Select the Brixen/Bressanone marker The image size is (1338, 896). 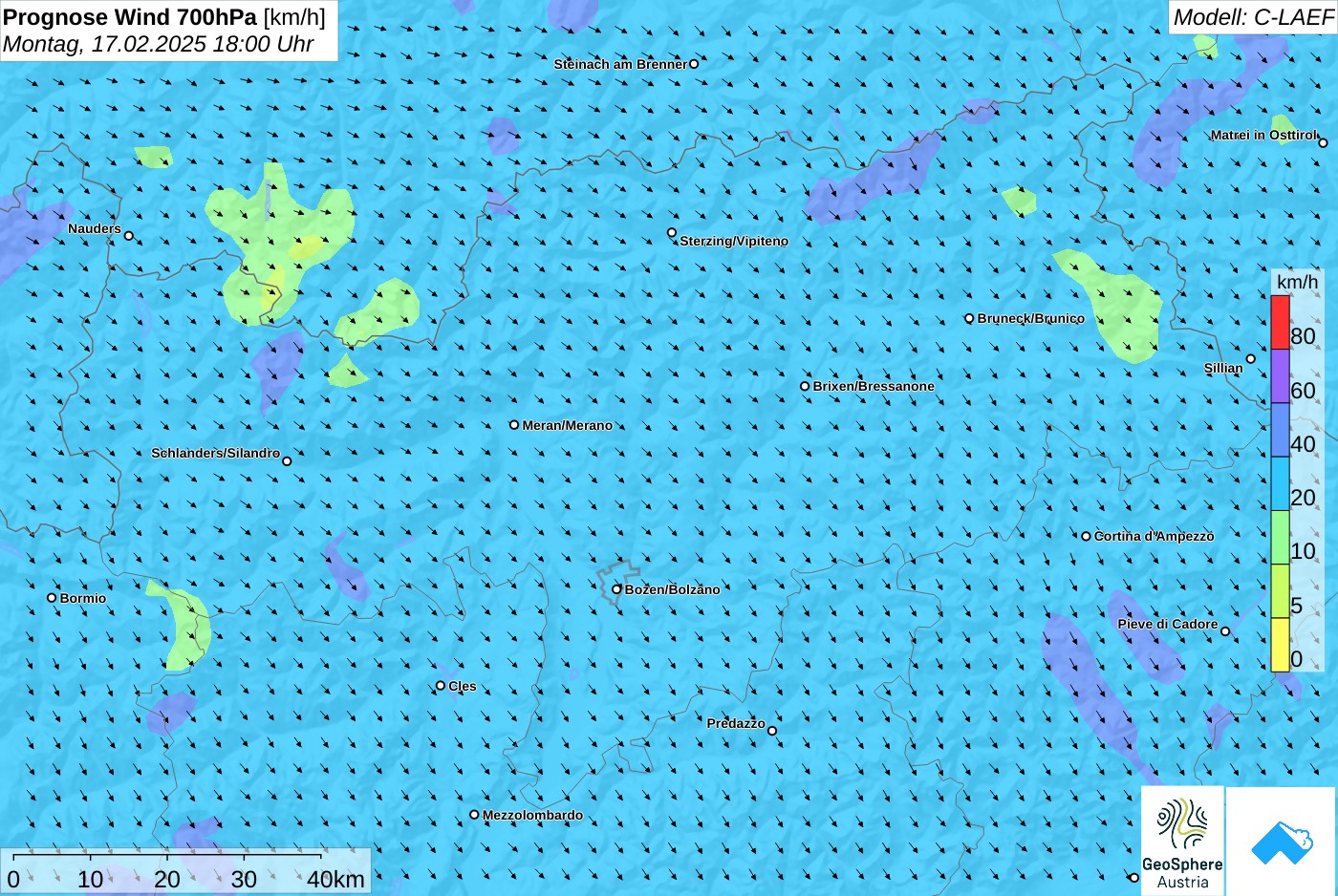(x=805, y=386)
